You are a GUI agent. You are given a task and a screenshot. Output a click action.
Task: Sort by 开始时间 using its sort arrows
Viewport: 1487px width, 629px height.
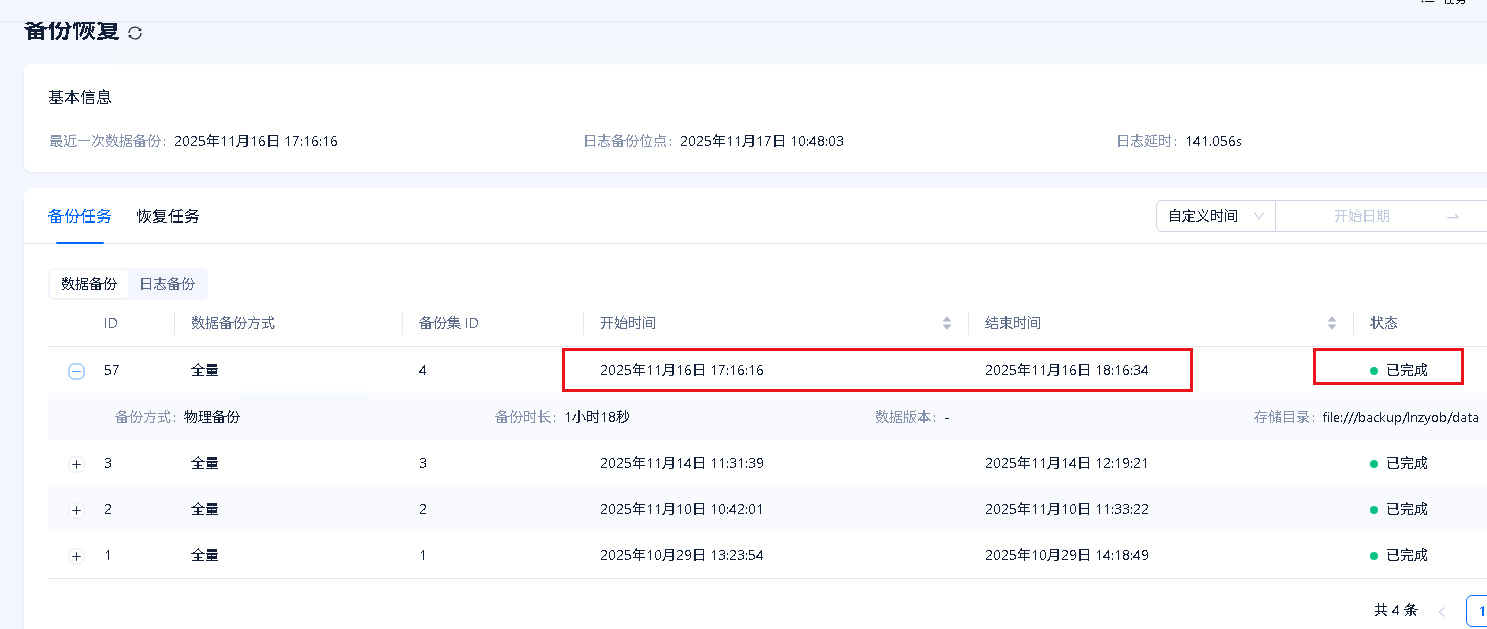(x=947, y=323)
